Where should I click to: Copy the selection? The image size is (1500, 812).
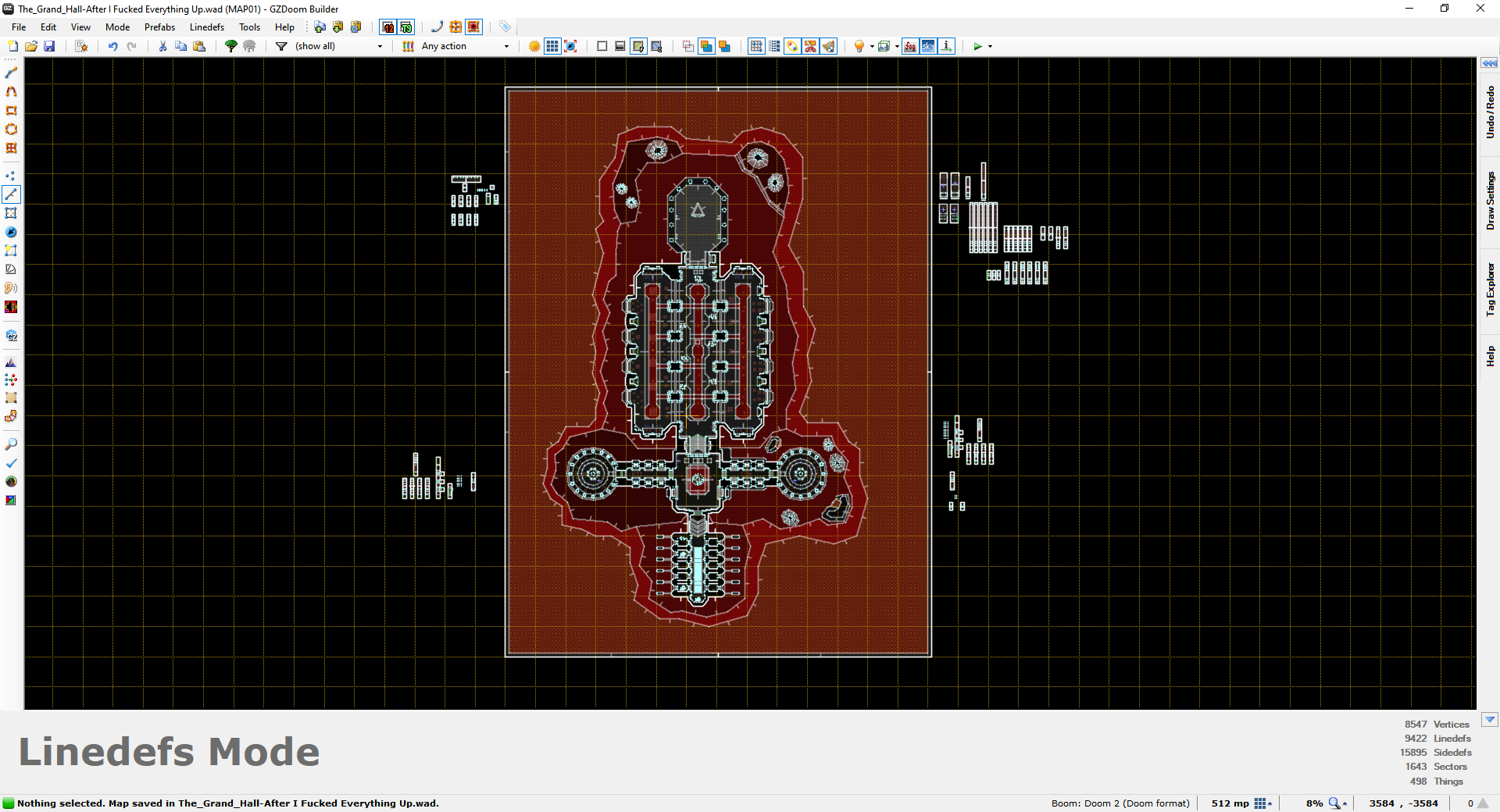point(180,46)
